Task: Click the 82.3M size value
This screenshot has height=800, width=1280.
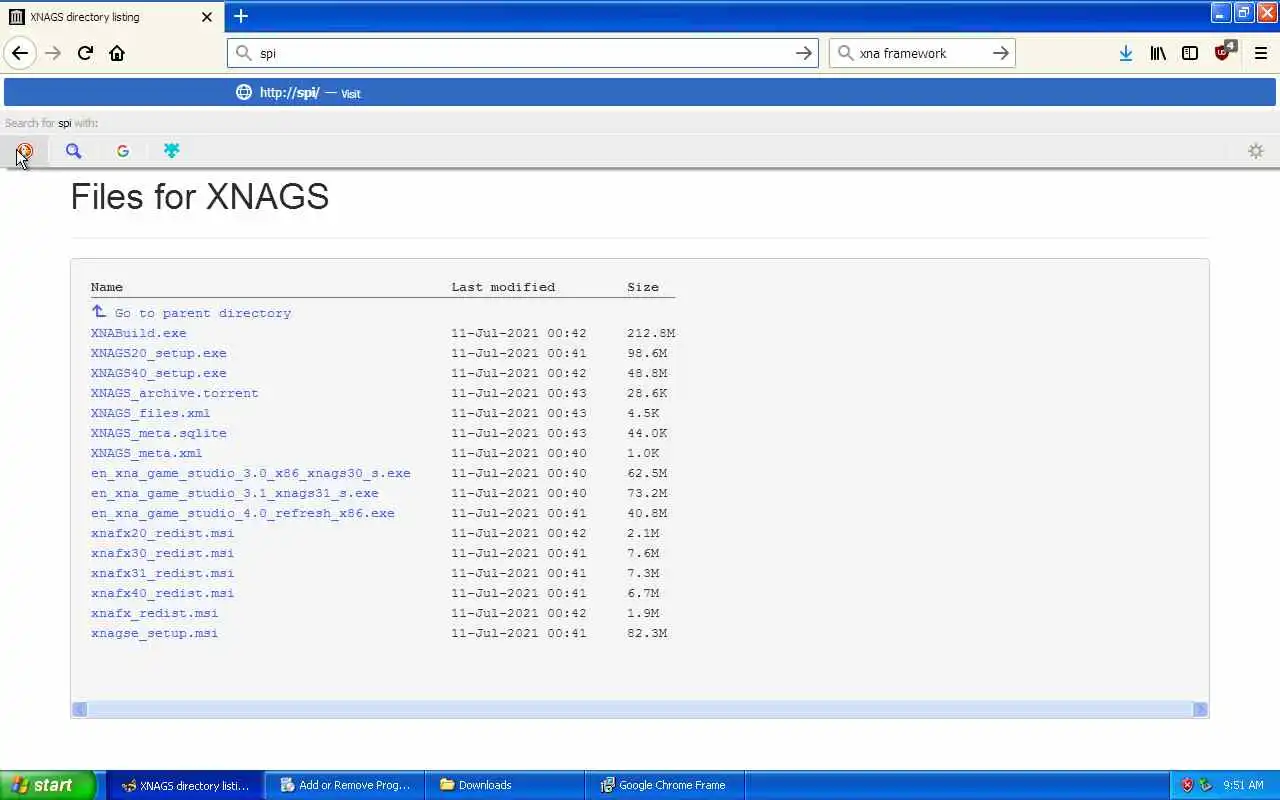Action: coord(647,633)
